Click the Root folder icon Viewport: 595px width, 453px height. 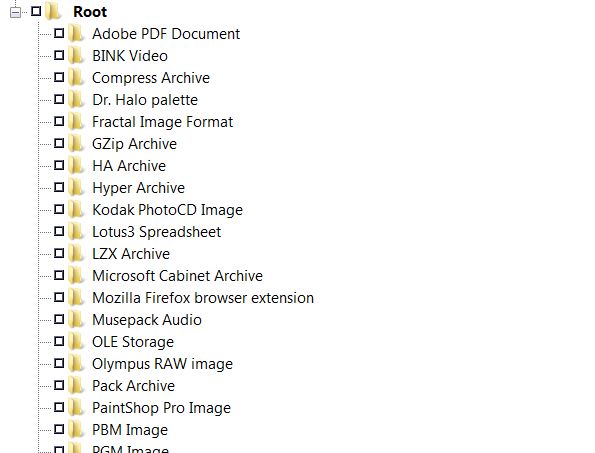coord(53,11)
